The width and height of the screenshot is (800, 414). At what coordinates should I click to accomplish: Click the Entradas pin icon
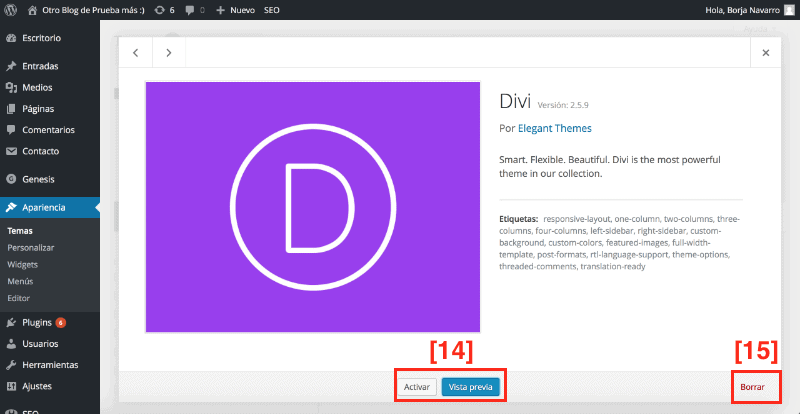click(x=11, y=66)
